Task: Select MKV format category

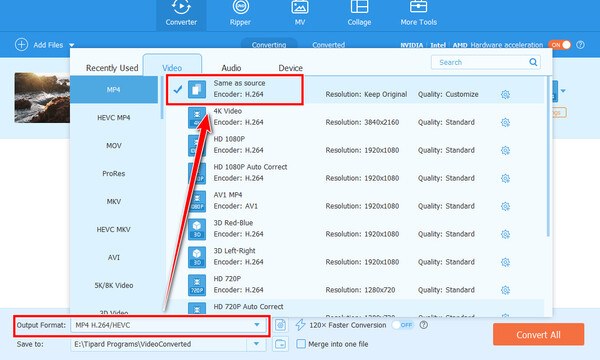Action: tap(114, 201)
